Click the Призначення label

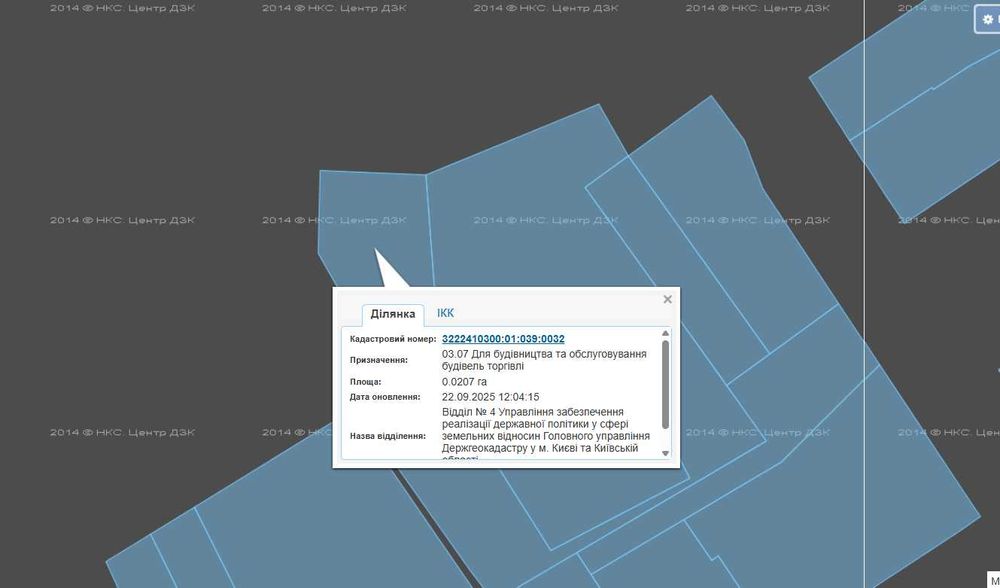point(378,360)
